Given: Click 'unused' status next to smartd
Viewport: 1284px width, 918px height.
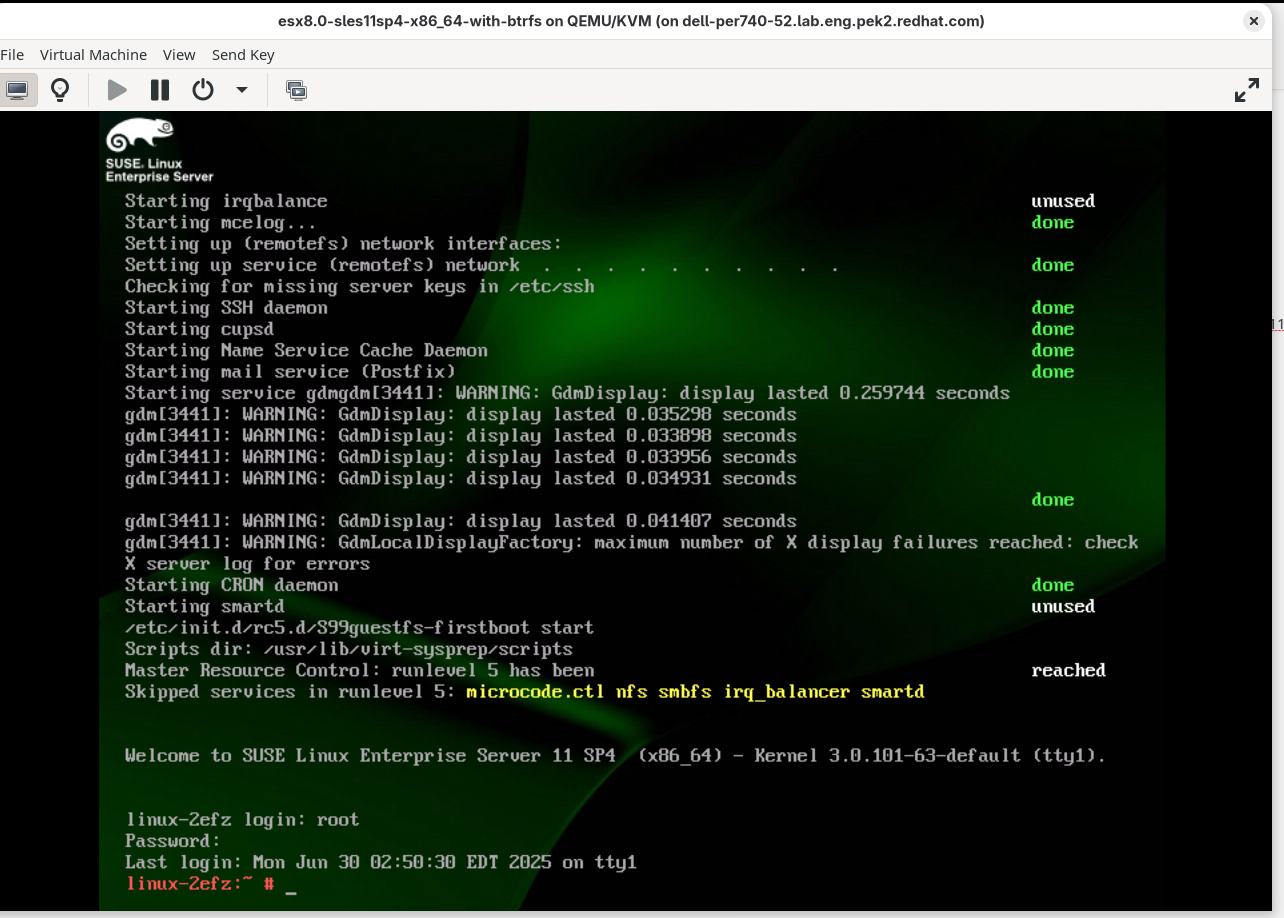Looking at the screenshot, I should click(1063, 607).
